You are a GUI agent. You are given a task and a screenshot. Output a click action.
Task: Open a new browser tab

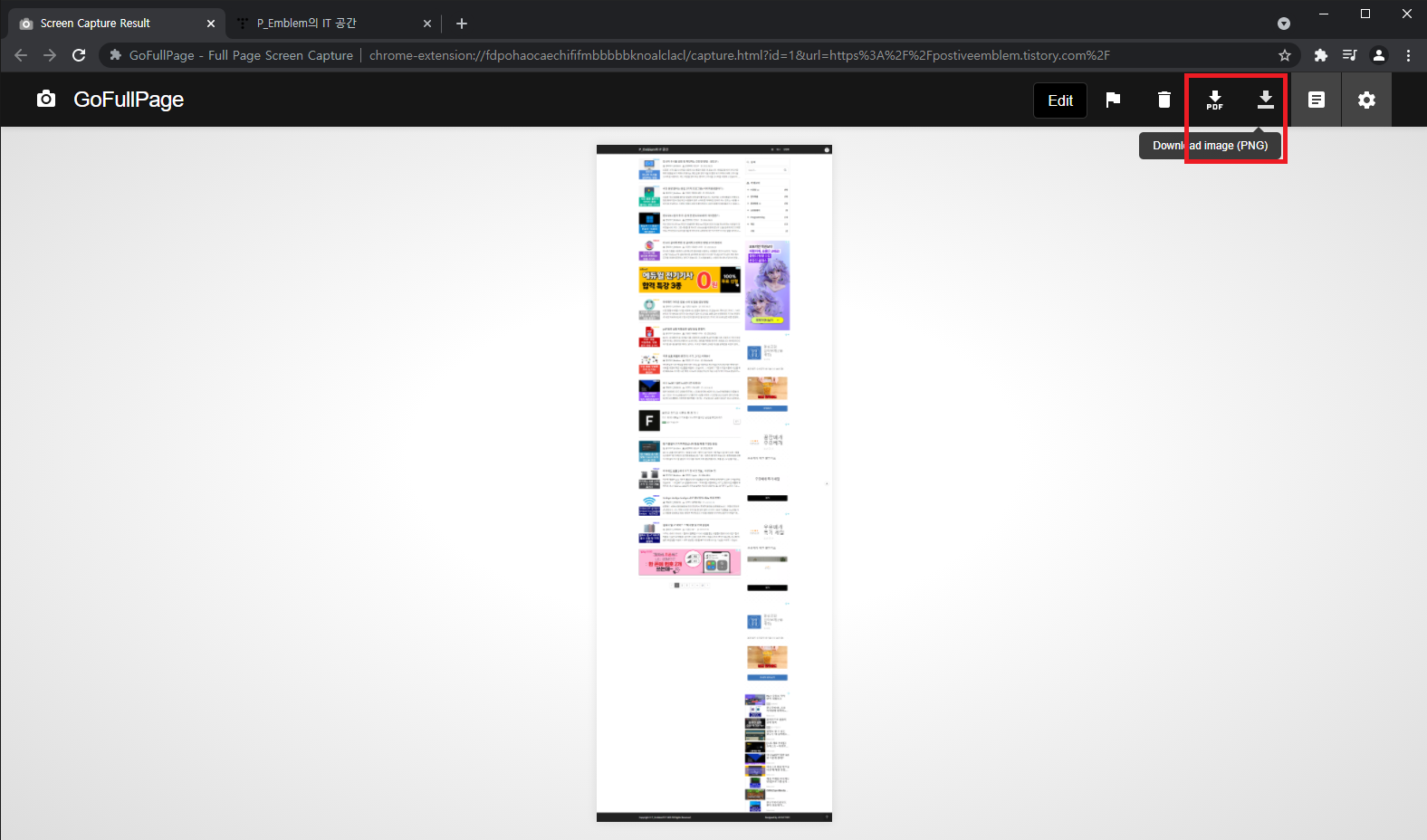point(462,24)
